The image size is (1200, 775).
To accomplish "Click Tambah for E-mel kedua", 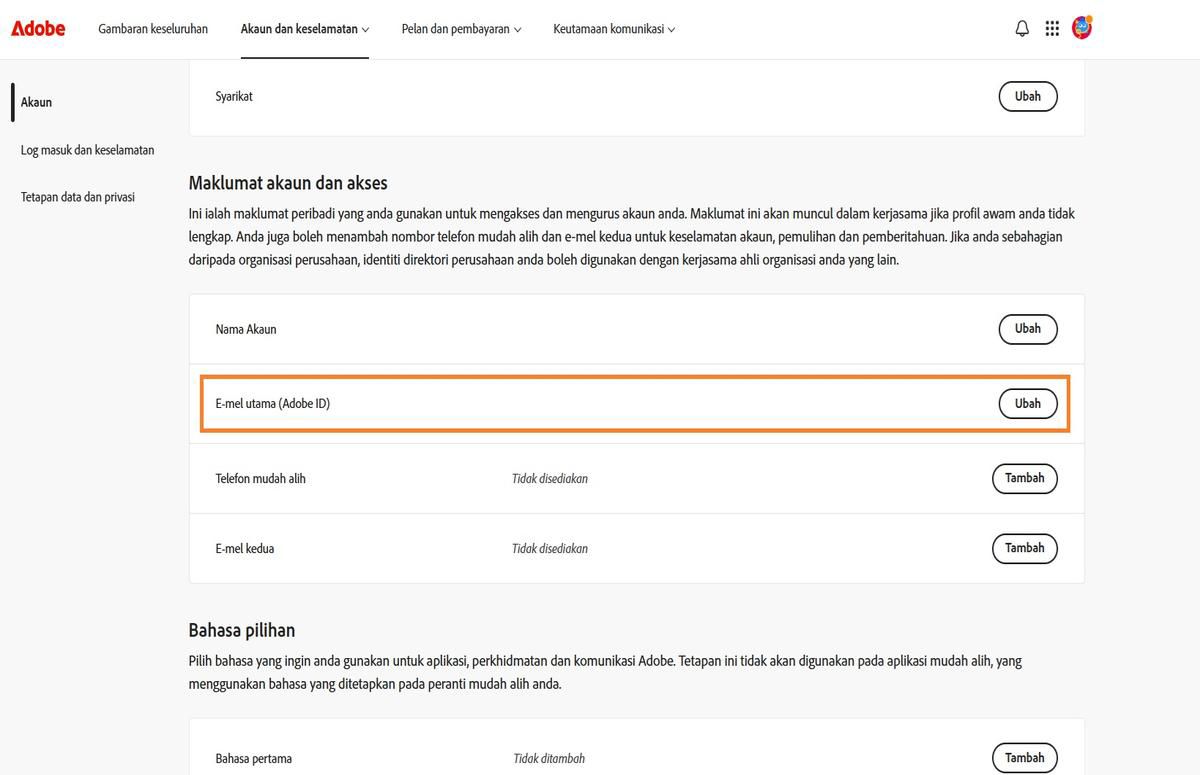I will (x=1024, y=548).
